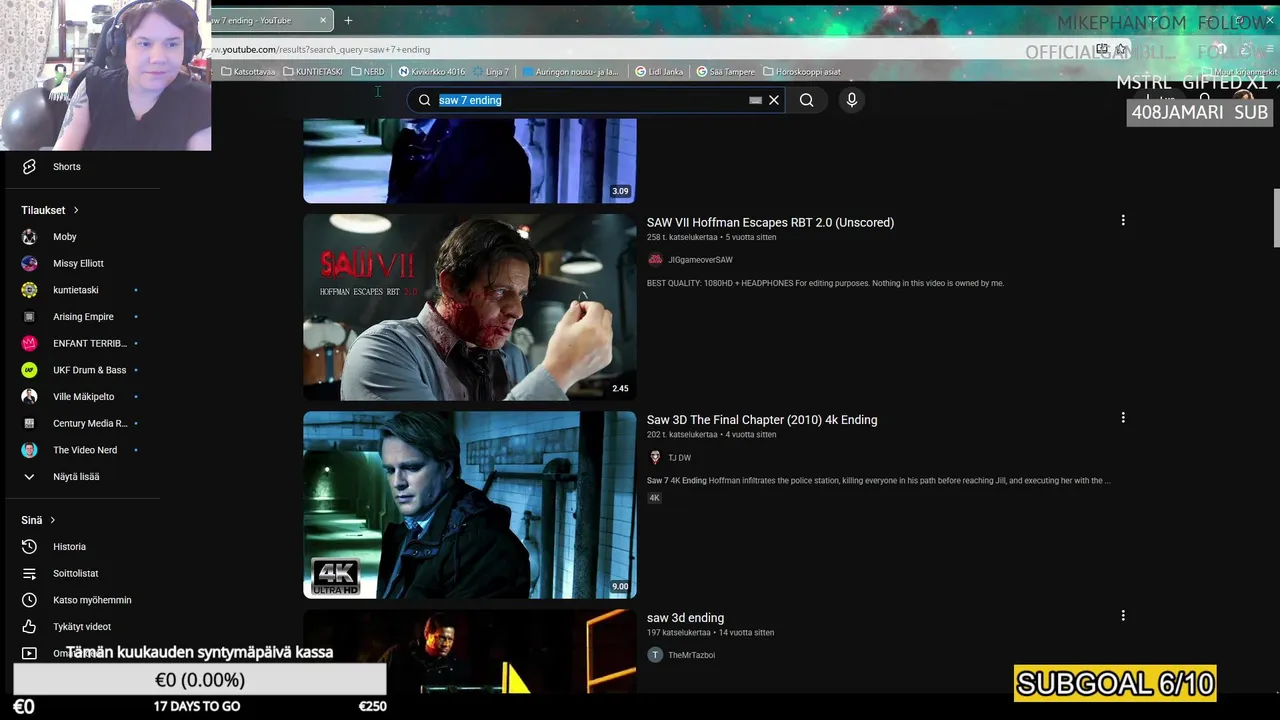1280x720 pixels.
Task: Open The Video Nerd channel
Action: [x=85, y=450]
